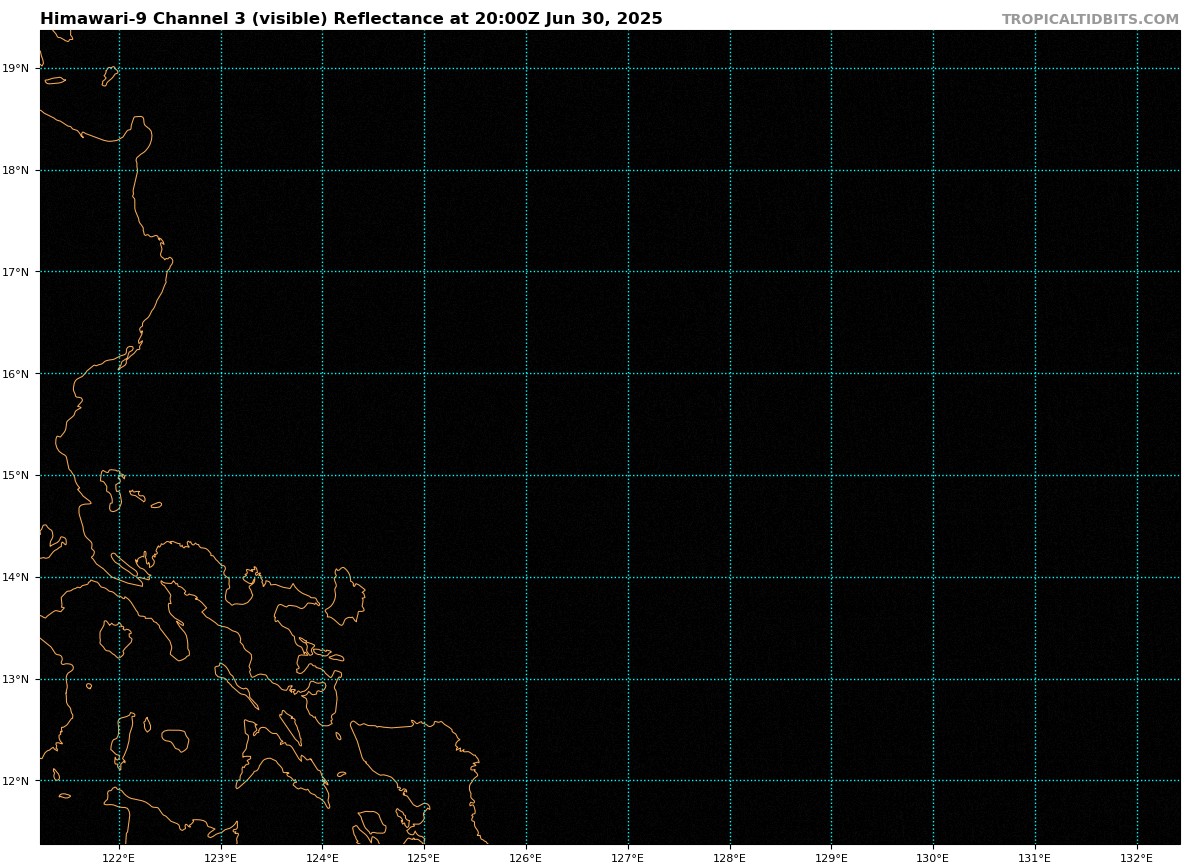Click the 126°E longitude label
This screenshot has width=1200, height=867.
click(526, 858)
